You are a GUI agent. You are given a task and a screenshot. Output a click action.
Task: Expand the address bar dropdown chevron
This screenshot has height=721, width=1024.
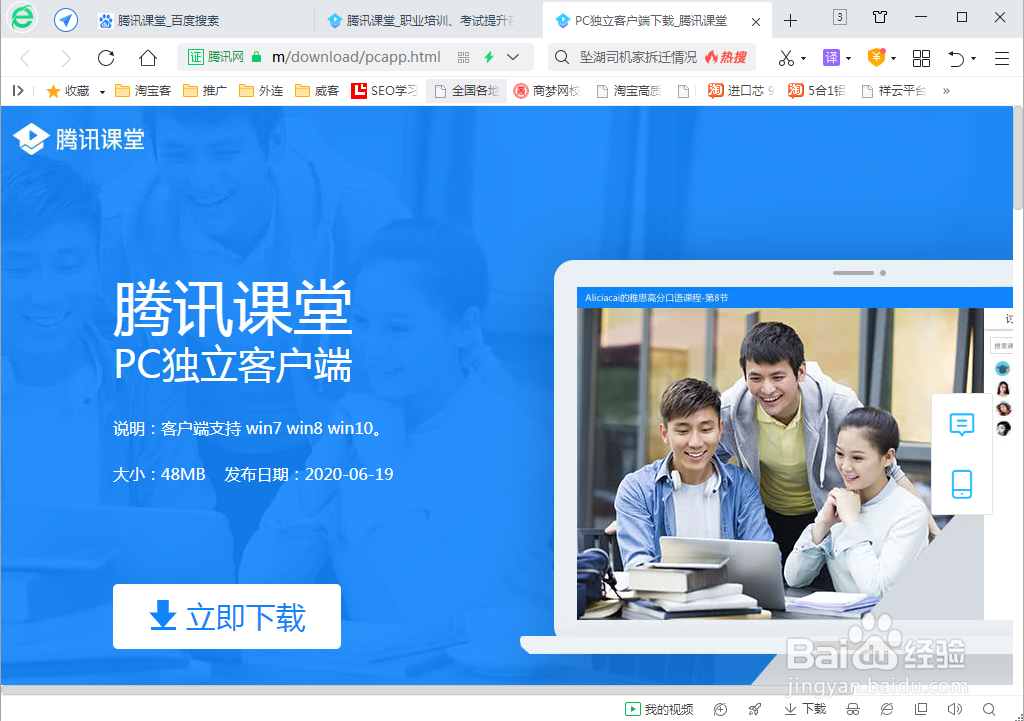pos(513,57)
